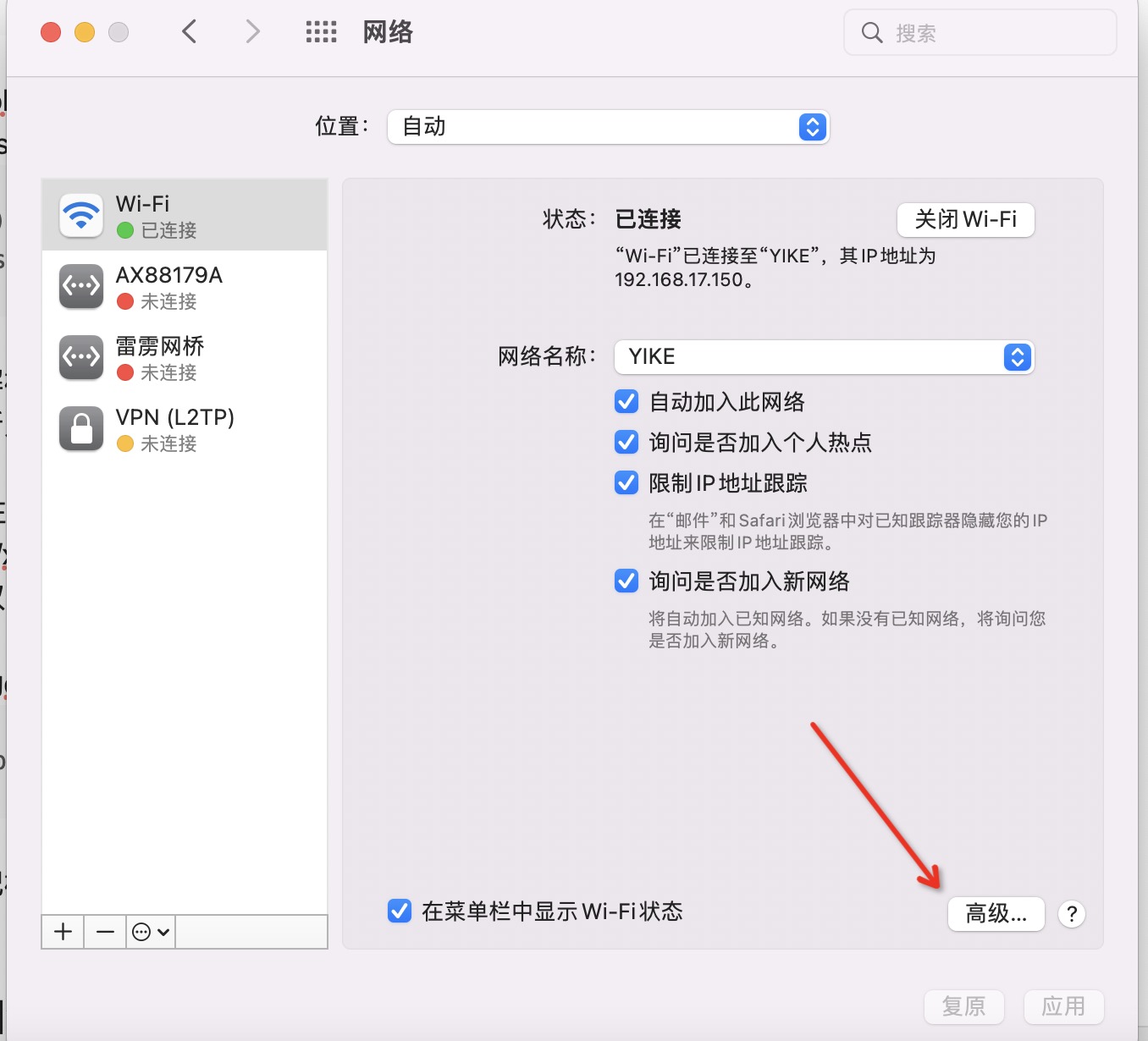This screenshot has height=1041, width=1148.
Task: Select the AX88179A adapter icon
Action: [81, 286]
